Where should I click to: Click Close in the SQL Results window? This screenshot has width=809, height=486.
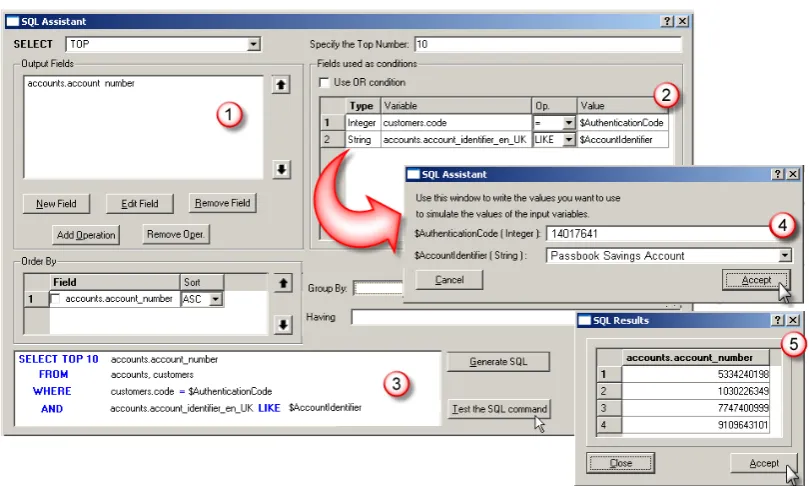[621, 463]
